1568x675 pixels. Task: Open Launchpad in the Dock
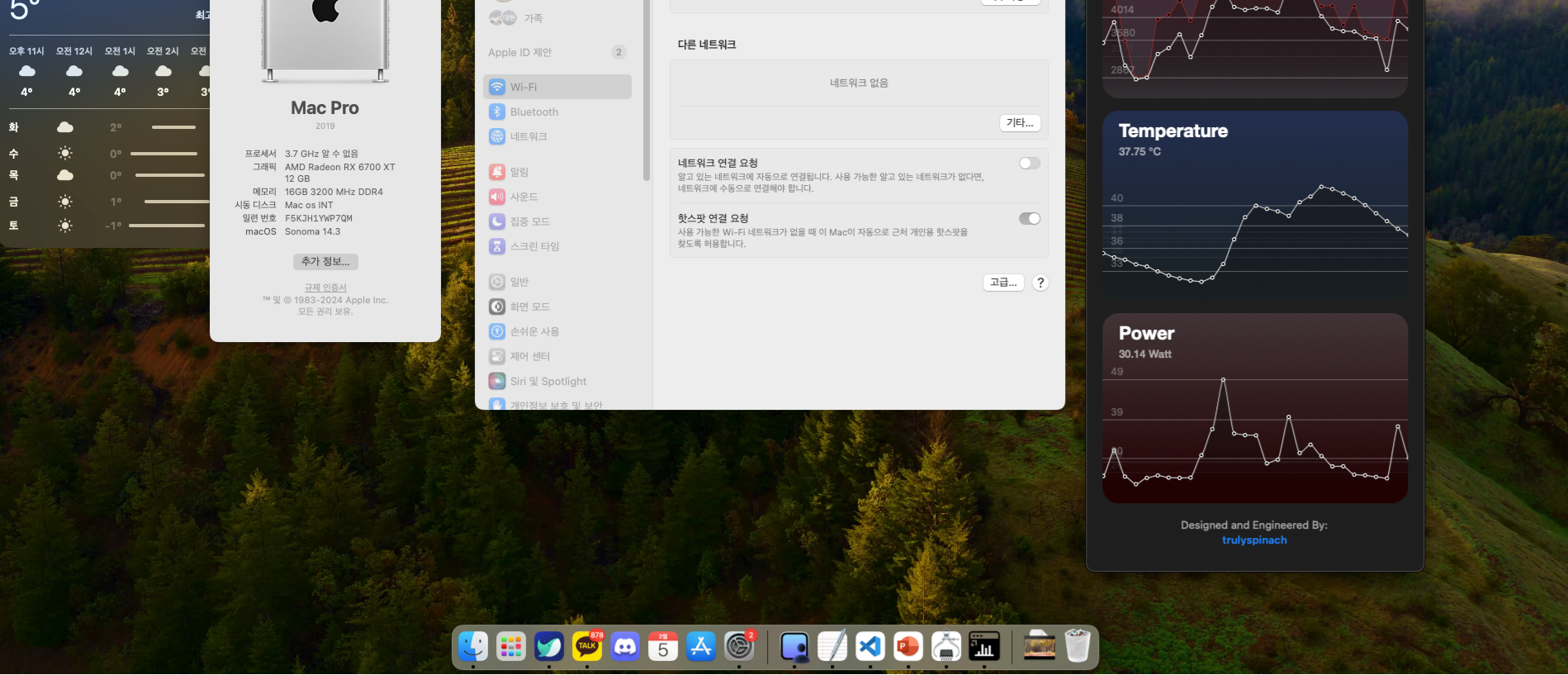[511, 646]
